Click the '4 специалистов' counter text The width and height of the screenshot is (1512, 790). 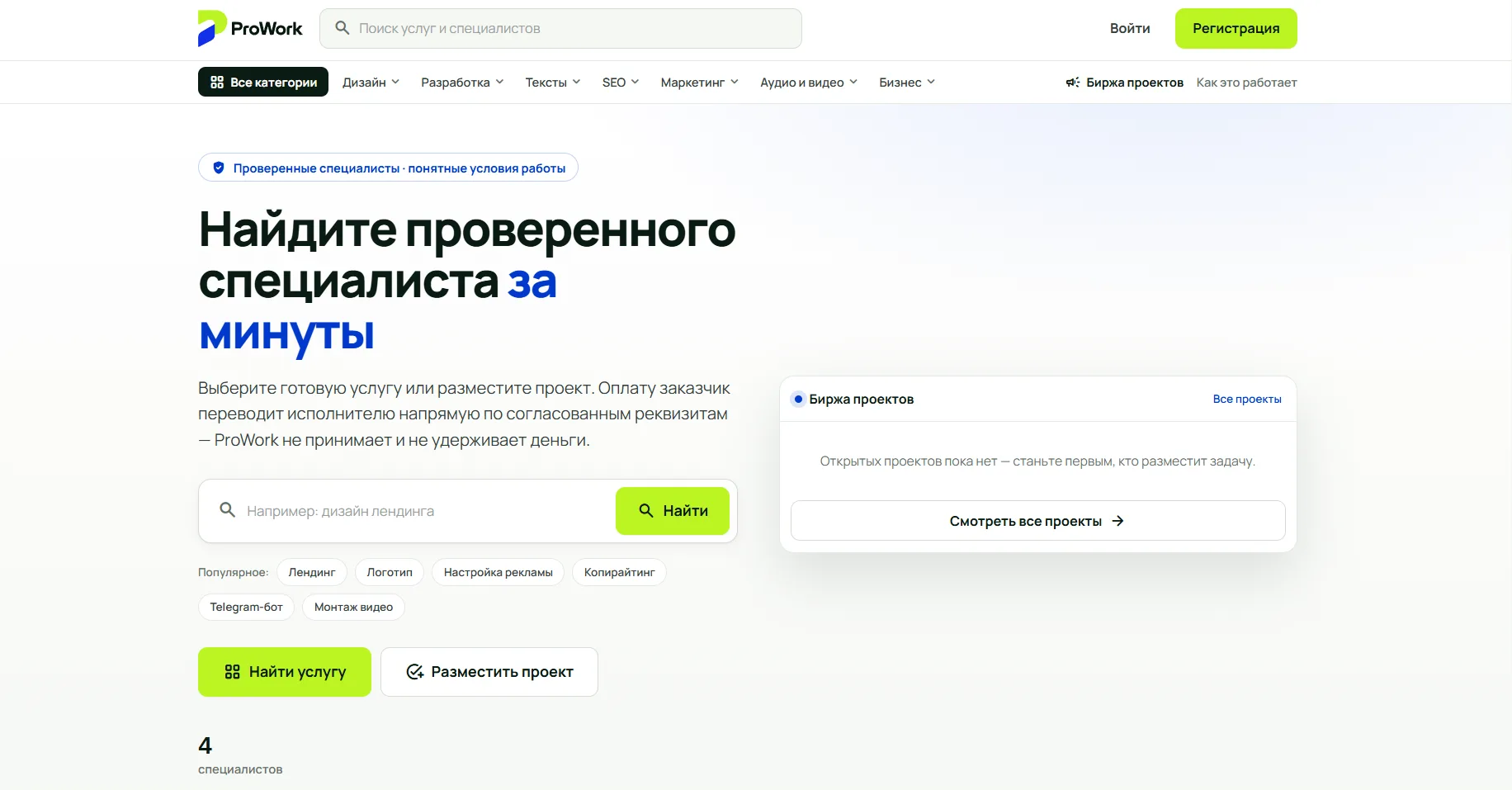240,755
